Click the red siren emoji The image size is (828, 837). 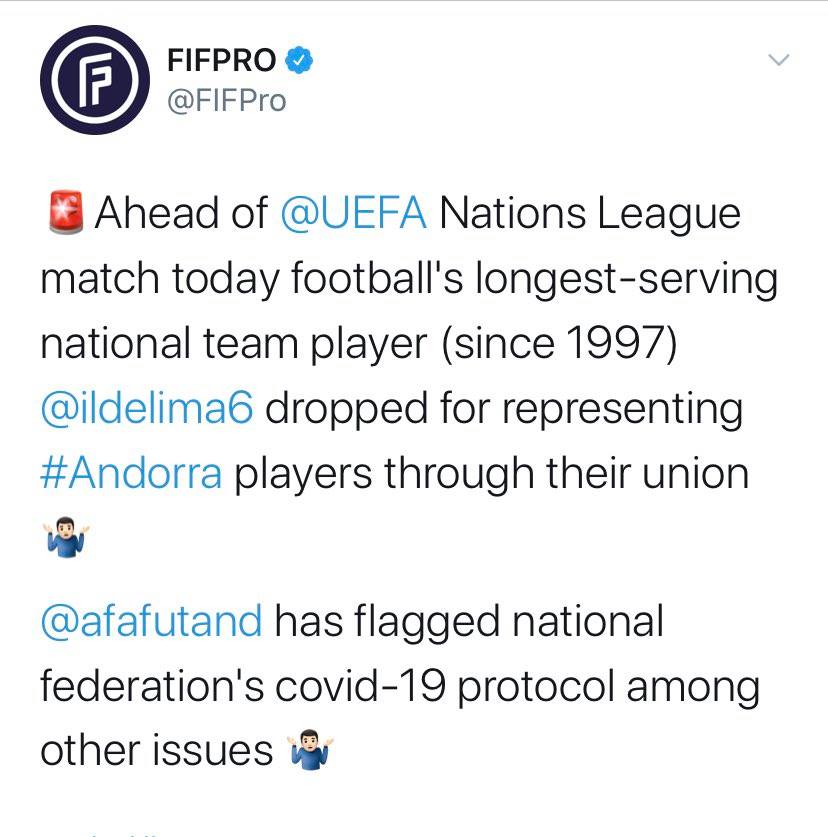point(66,212)
